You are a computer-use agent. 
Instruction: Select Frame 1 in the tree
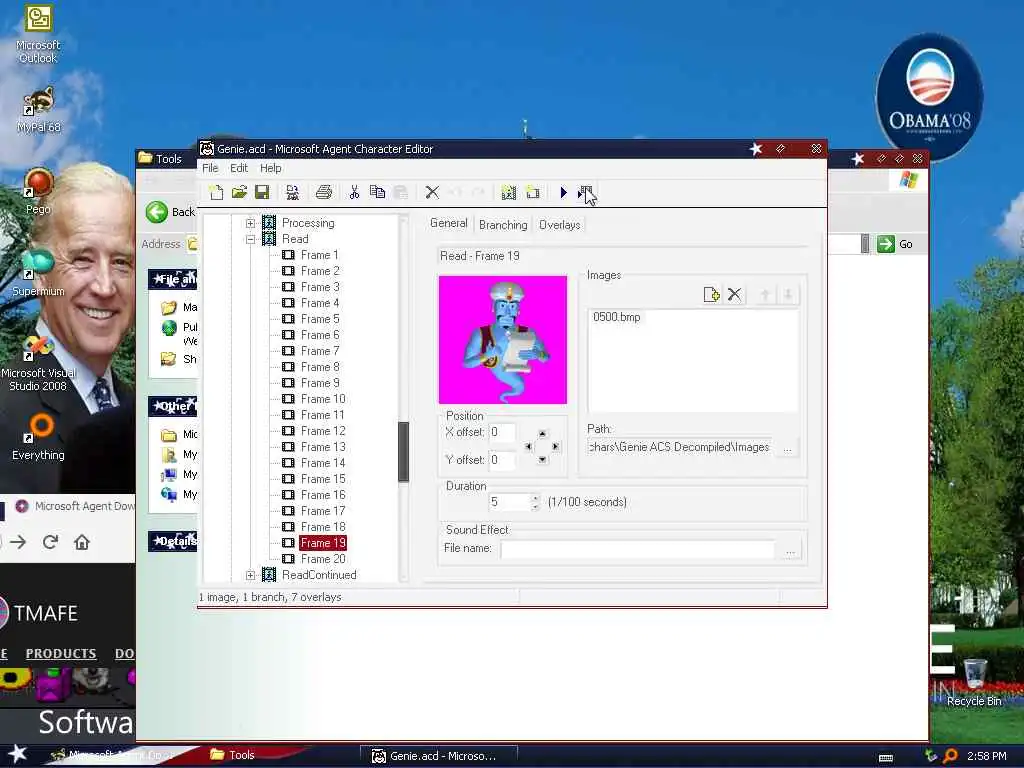(x=319, y=255)
